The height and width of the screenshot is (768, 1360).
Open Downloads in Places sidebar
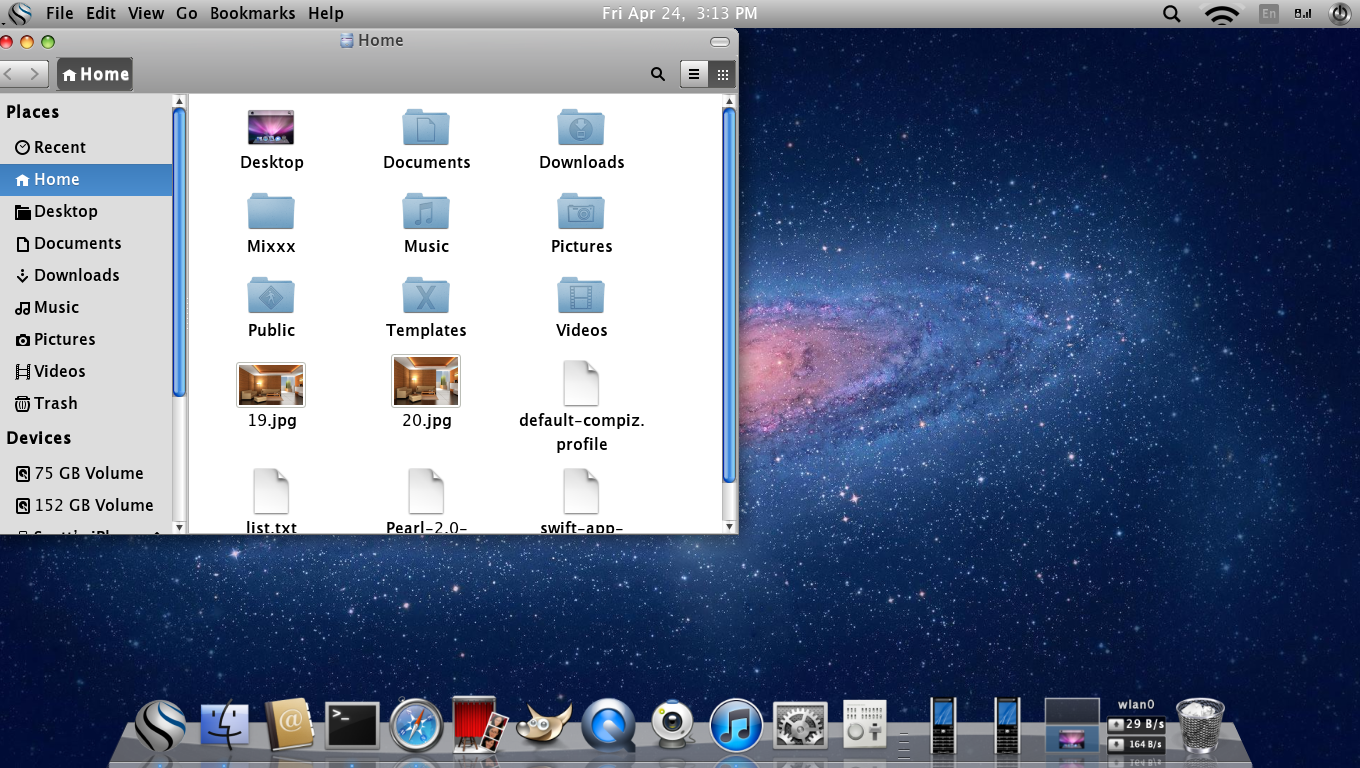coord(86,275)
